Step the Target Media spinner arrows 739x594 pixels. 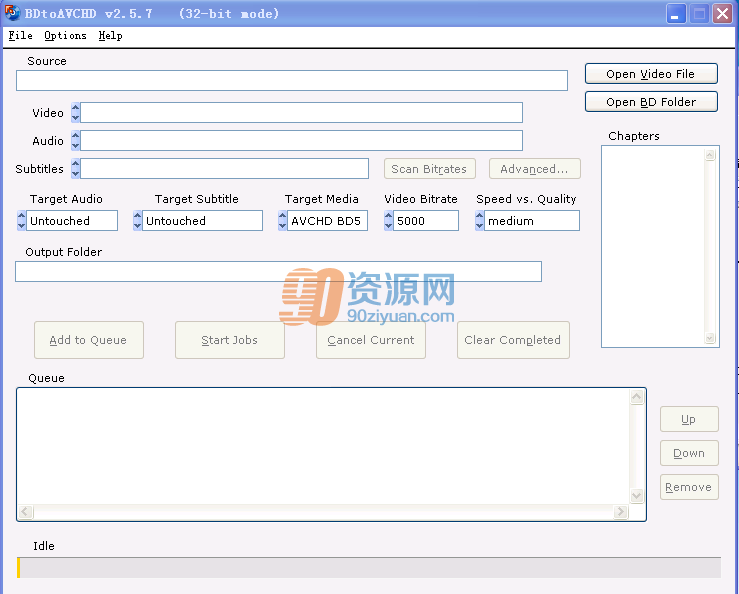282,221
